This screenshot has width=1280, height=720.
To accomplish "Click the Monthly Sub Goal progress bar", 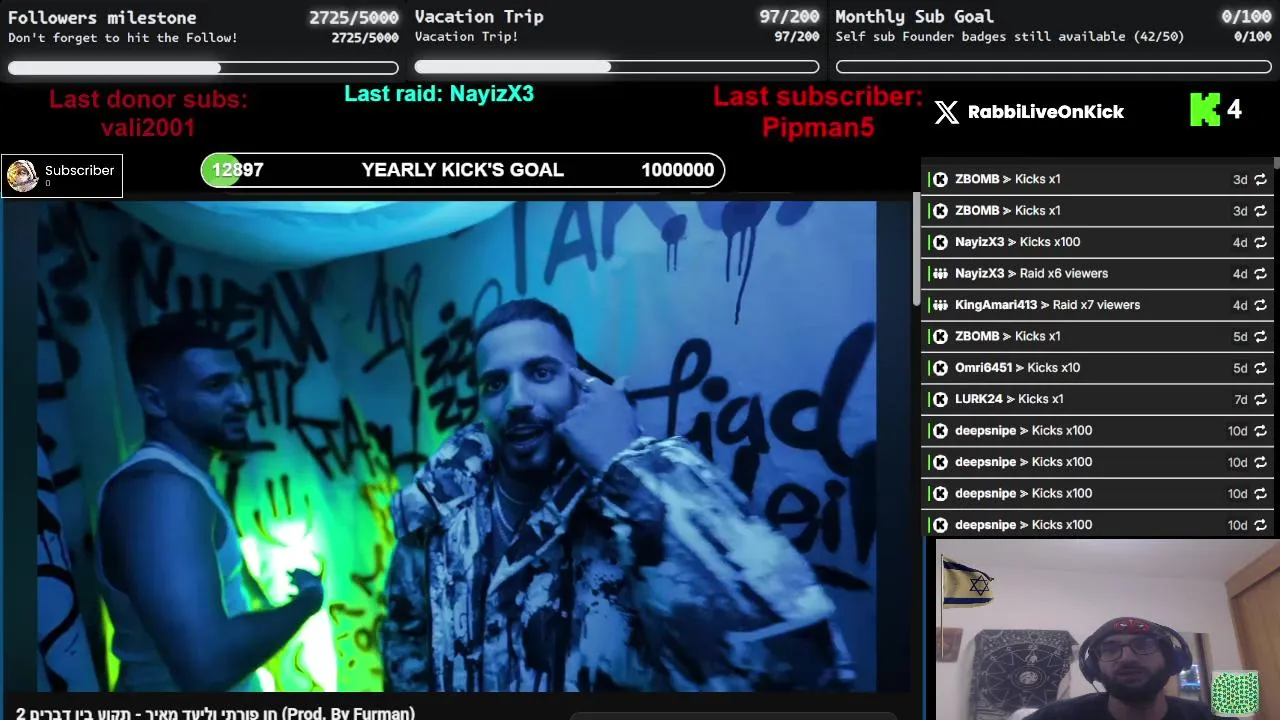I will (1054, 67).
